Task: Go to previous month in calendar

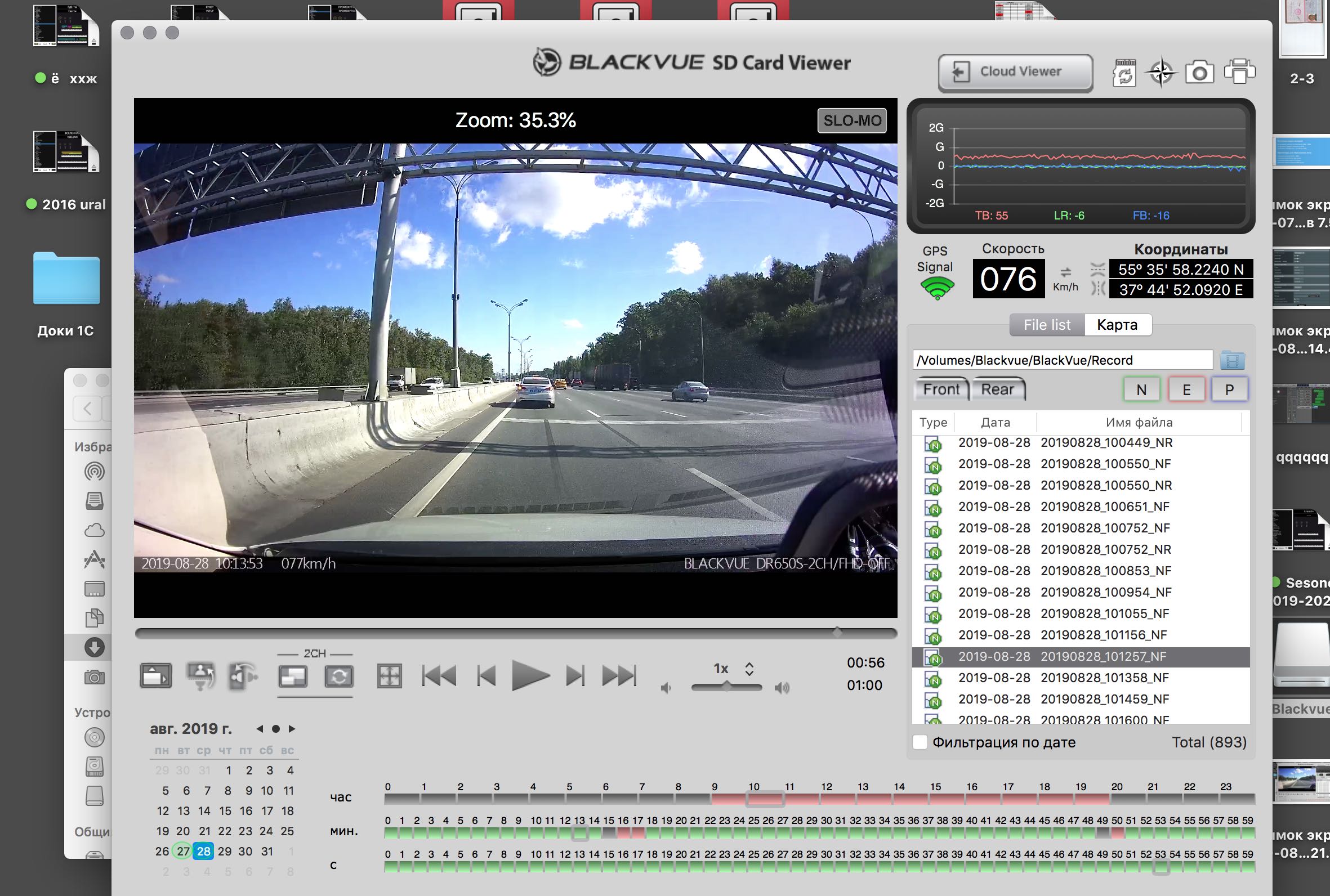Action: coord(260,729)
